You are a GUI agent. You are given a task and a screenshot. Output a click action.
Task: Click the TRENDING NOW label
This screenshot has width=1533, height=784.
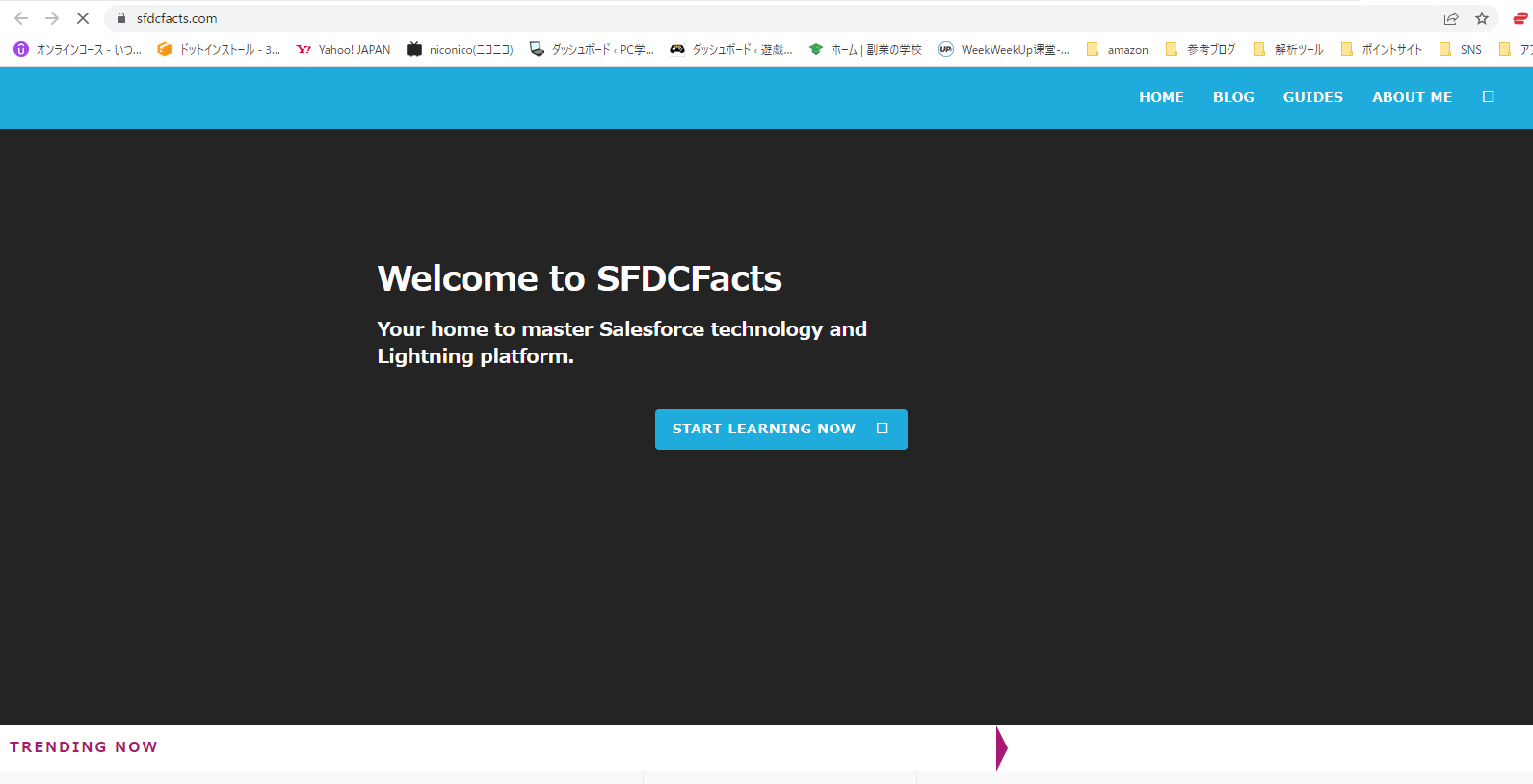coord(84,747)
